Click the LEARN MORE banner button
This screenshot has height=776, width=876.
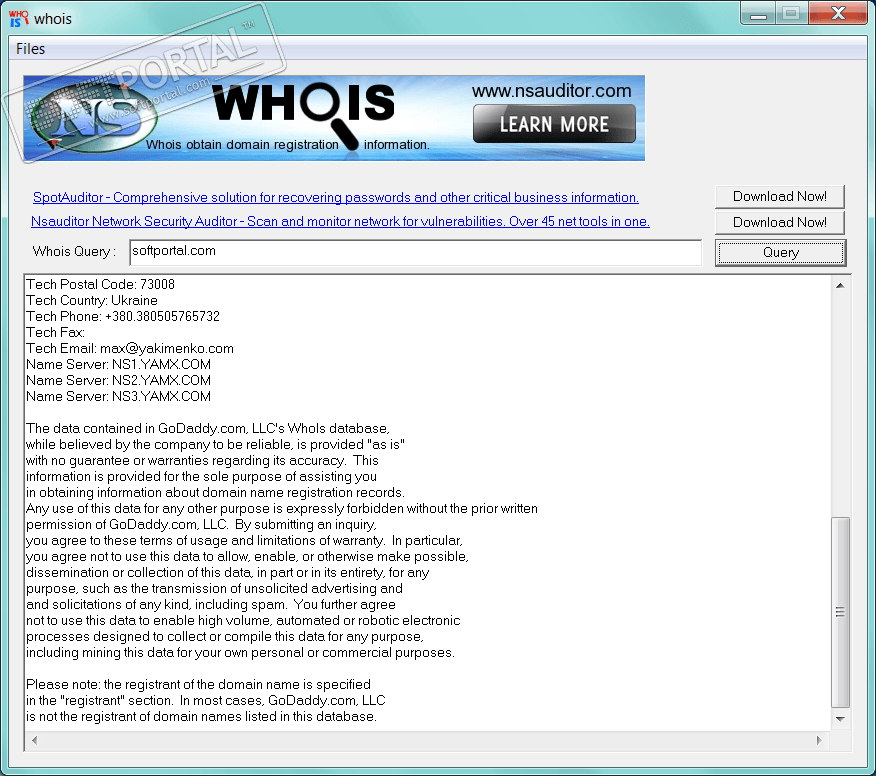(x=554, y=124)
